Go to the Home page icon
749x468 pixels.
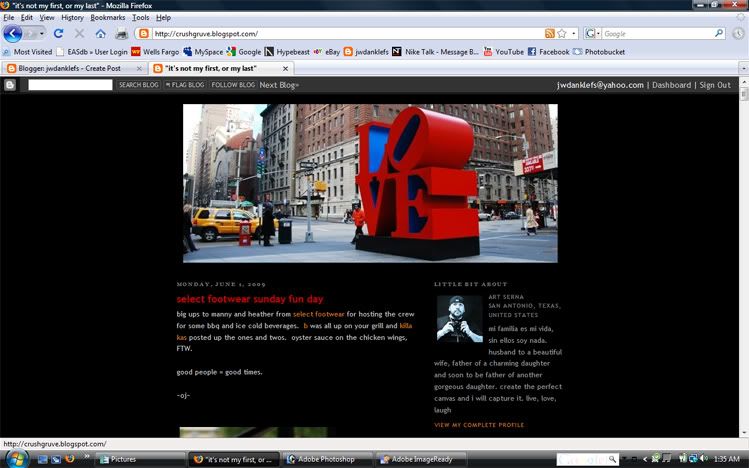click(100, 34)
